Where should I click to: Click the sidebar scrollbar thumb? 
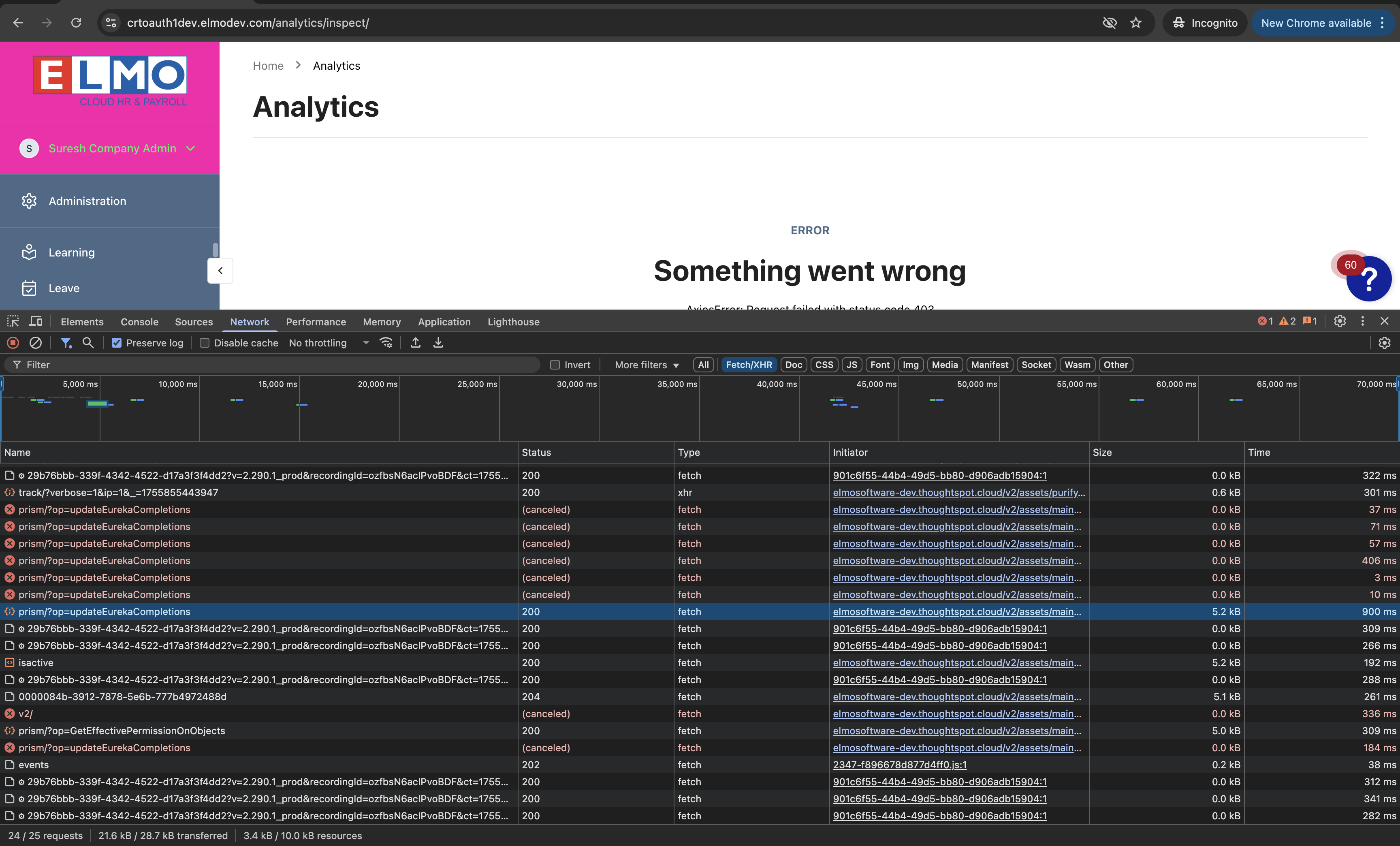pyautogui.click(x=216, y=250)
